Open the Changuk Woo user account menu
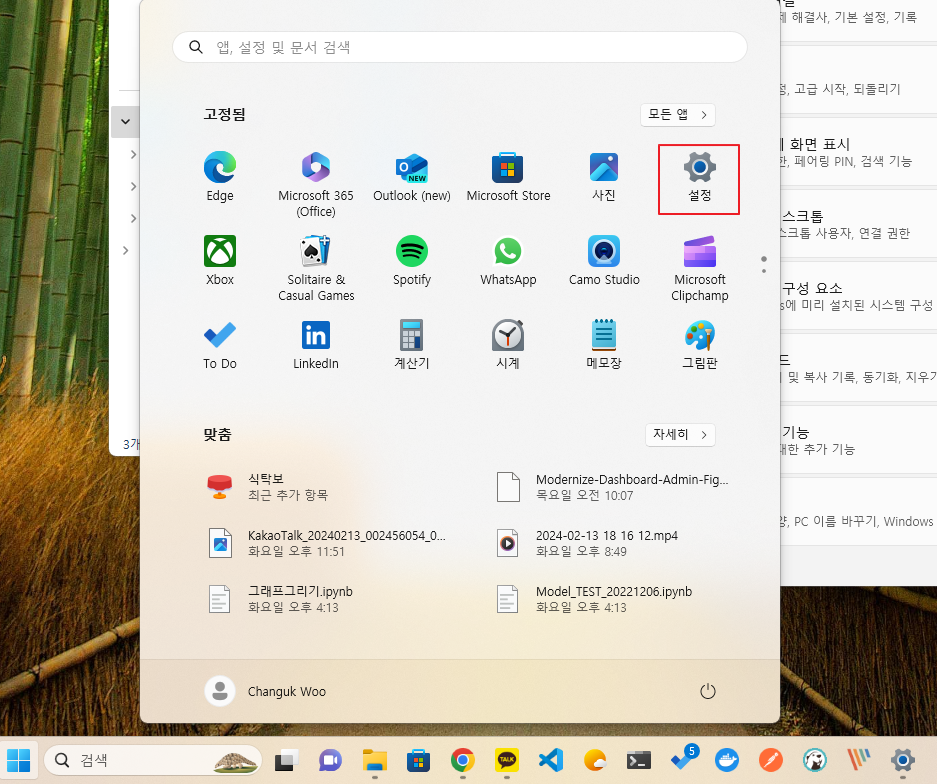Screen dimensions: 937x784 pos(266,691)
